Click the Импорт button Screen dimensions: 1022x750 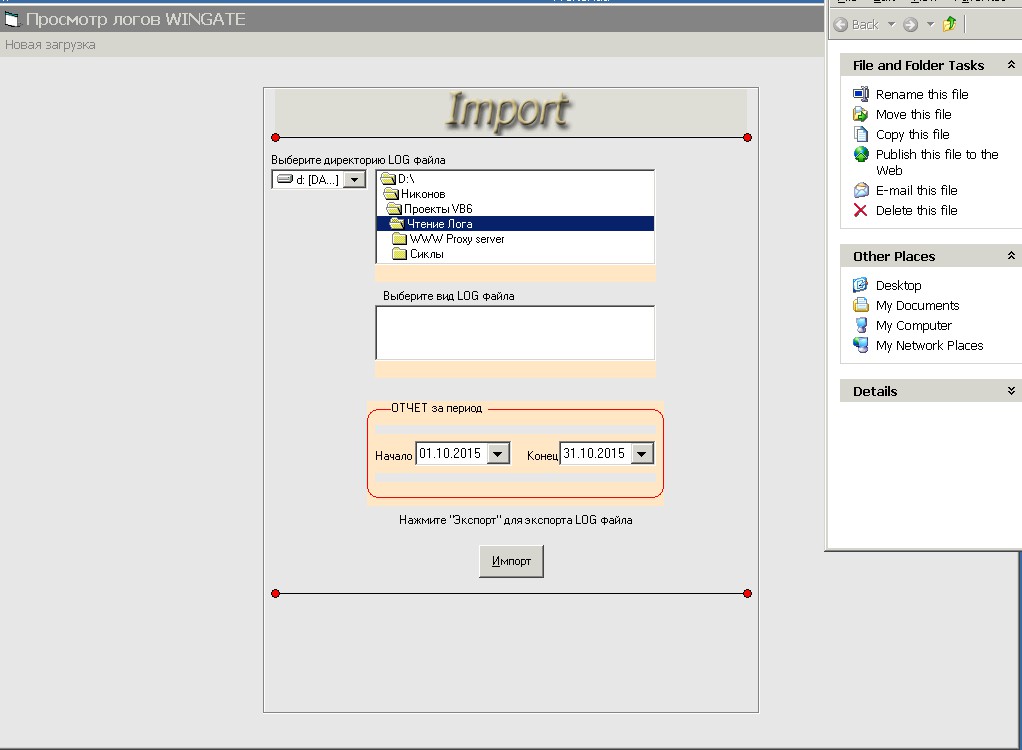511,561
